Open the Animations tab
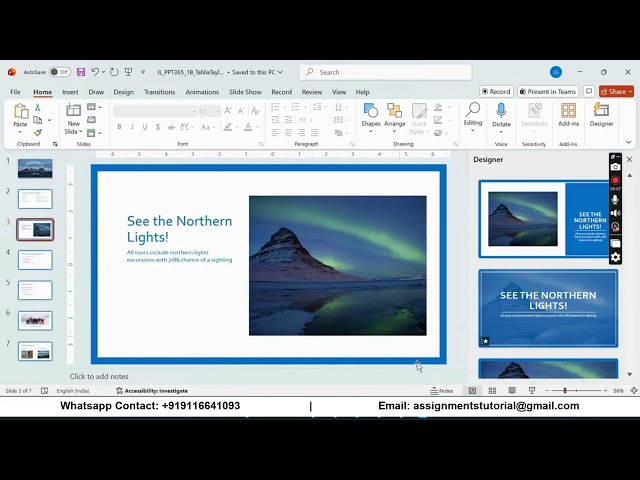 click(202, 92)
